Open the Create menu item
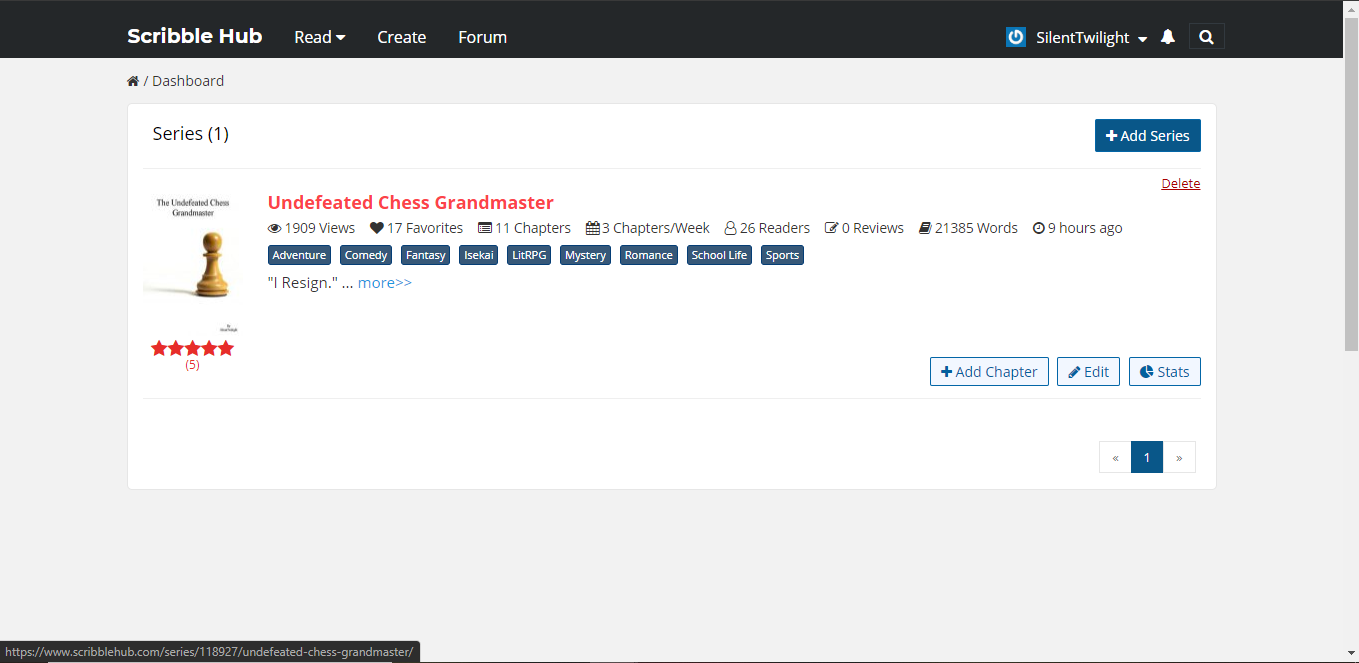The width and height of the screenshot is (1359, 663). (x=401, y=37)
